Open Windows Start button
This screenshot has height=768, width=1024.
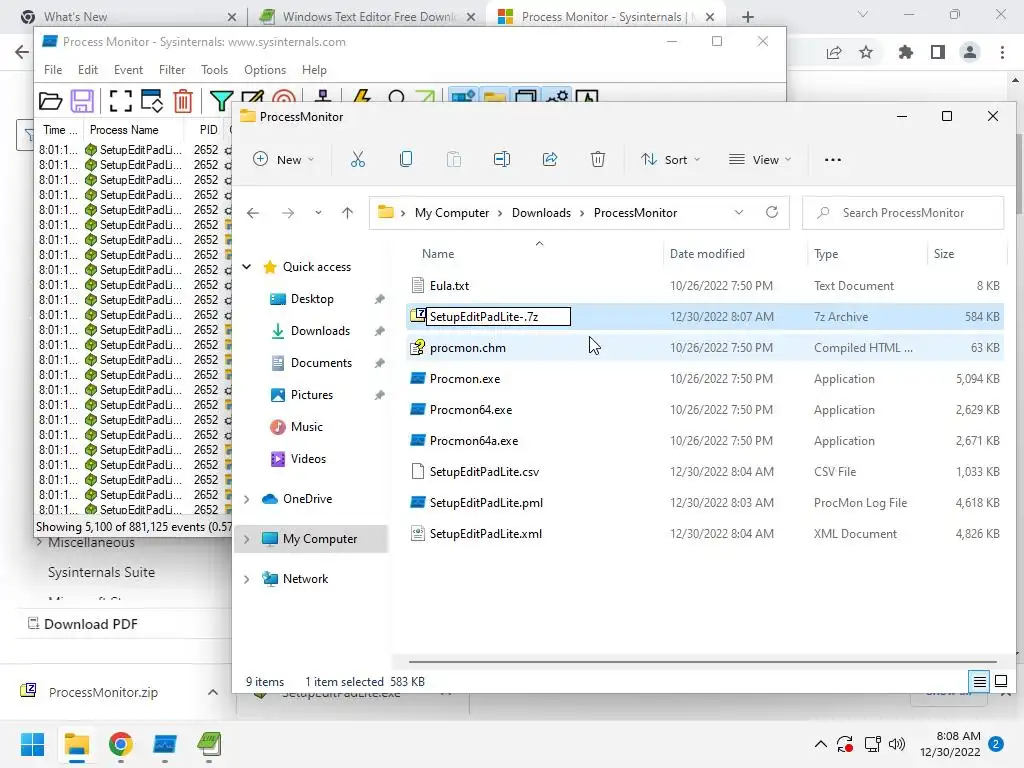pos(32,744)
